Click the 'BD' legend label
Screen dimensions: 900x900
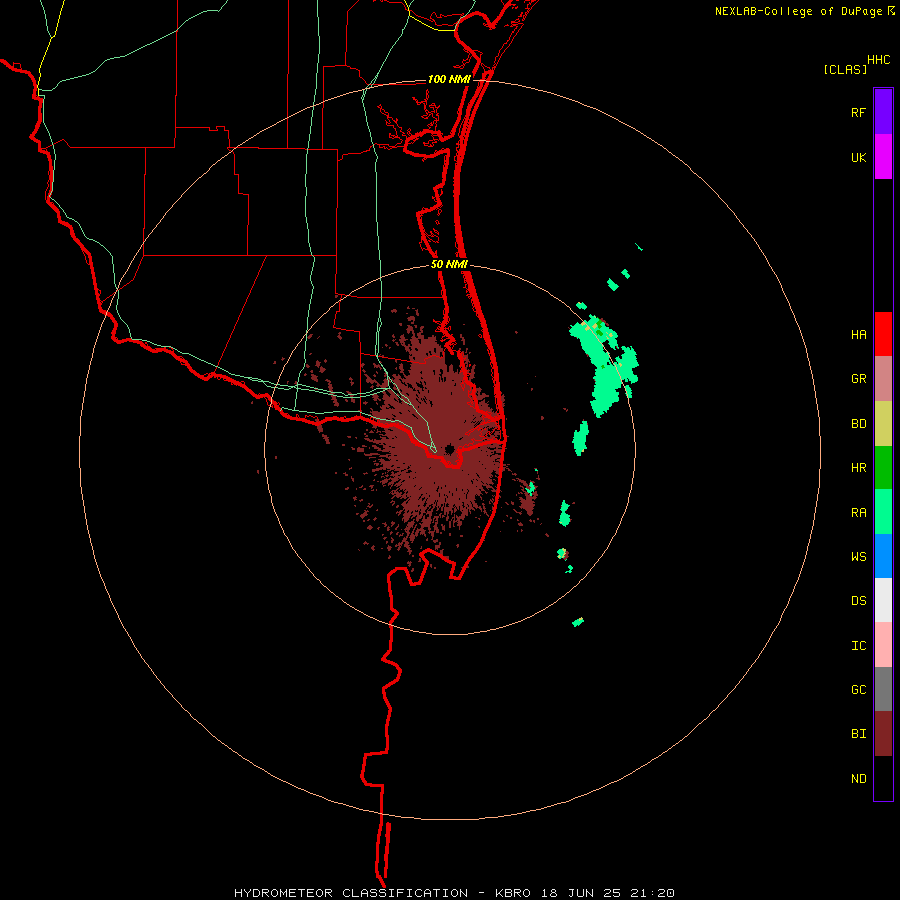858,424
